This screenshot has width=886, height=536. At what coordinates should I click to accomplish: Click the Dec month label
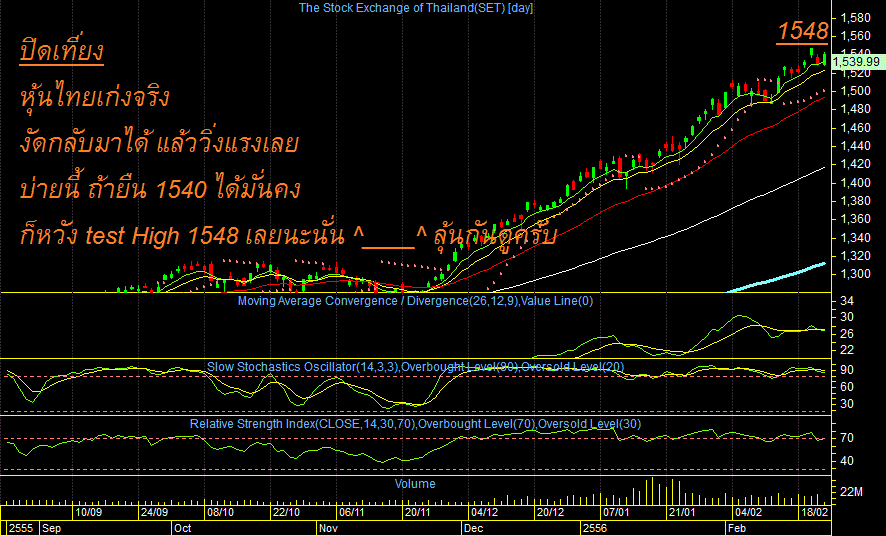point(473,528)
